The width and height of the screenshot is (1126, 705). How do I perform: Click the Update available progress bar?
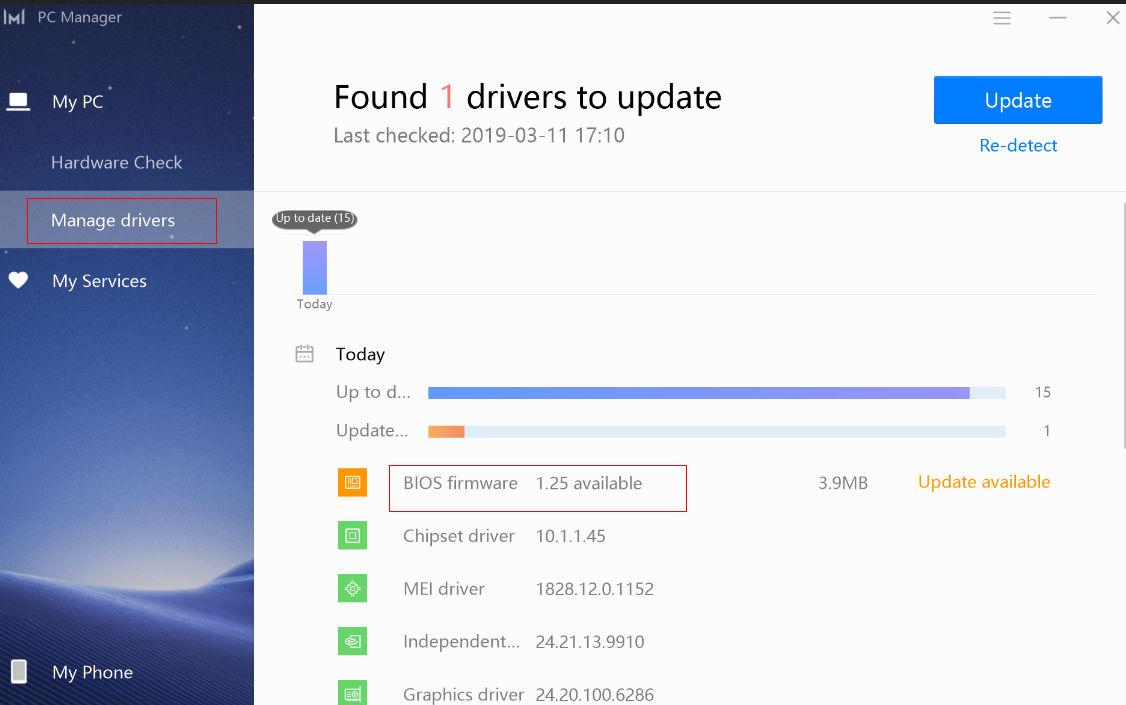(716, 431)
